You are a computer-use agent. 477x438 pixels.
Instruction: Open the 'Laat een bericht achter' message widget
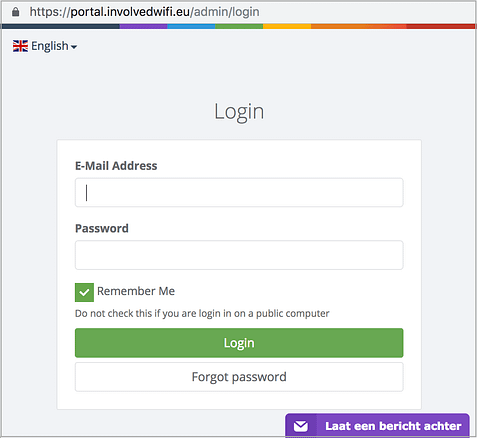(x=377, y=426)
